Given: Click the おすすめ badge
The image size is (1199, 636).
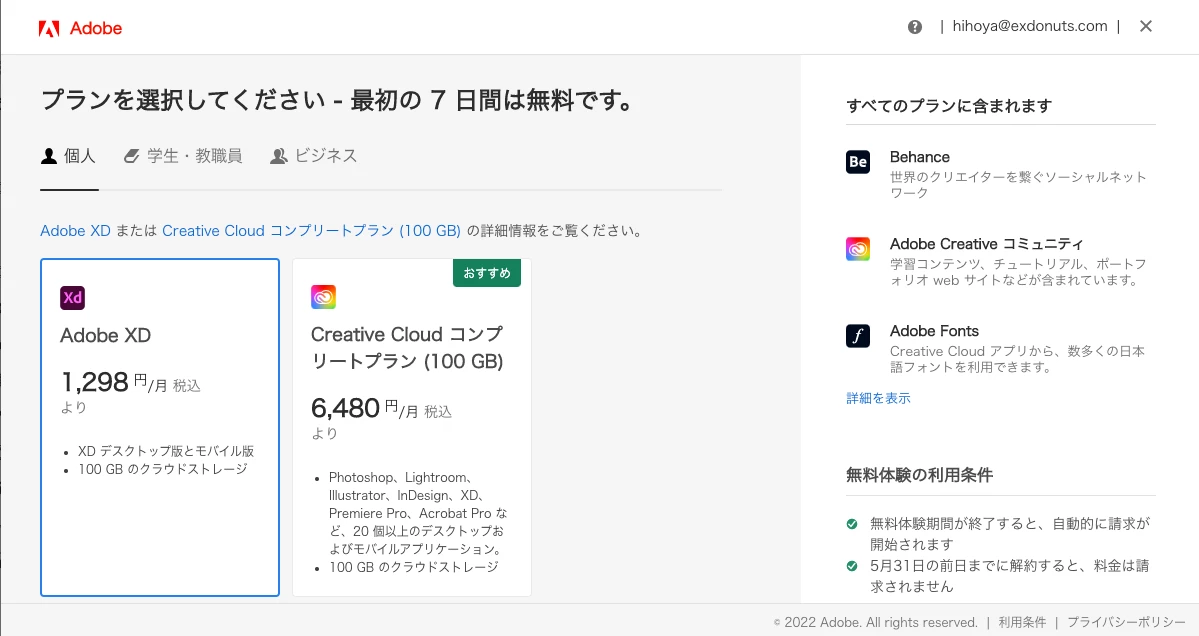Looking at the screenshot, I should 486,273.
